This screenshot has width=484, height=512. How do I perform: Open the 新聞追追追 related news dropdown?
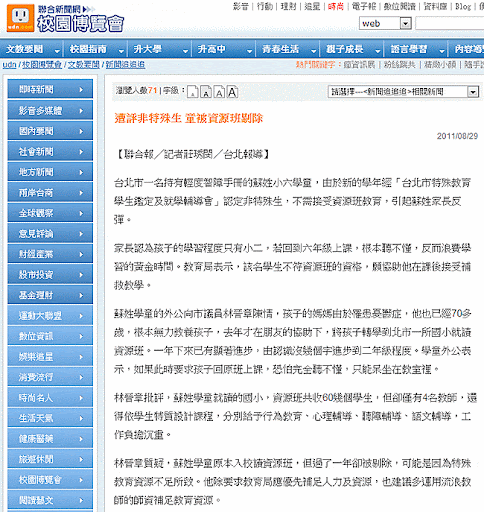click(x=404, y=92)
